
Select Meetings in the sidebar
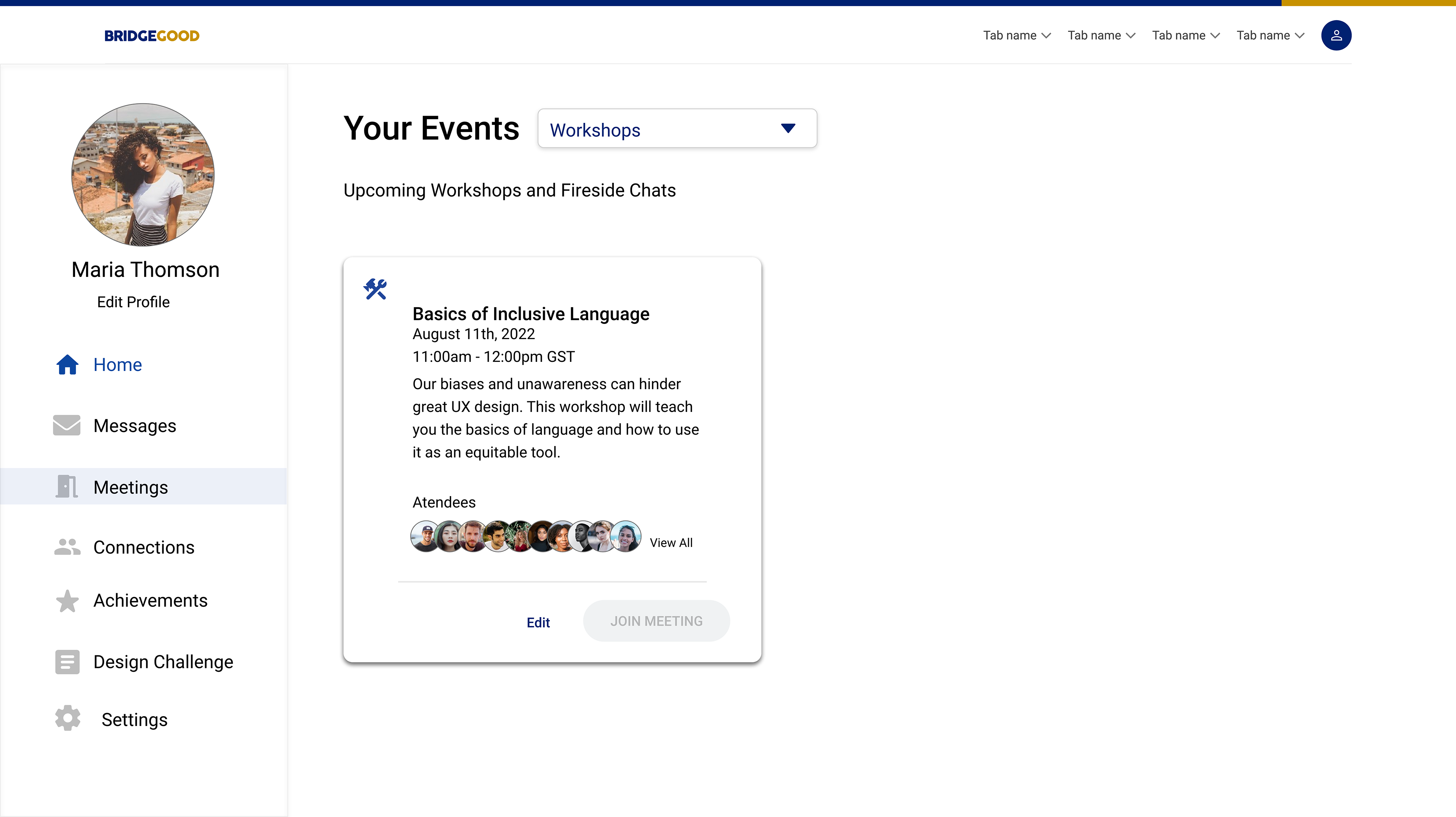(x=144, y=486)
